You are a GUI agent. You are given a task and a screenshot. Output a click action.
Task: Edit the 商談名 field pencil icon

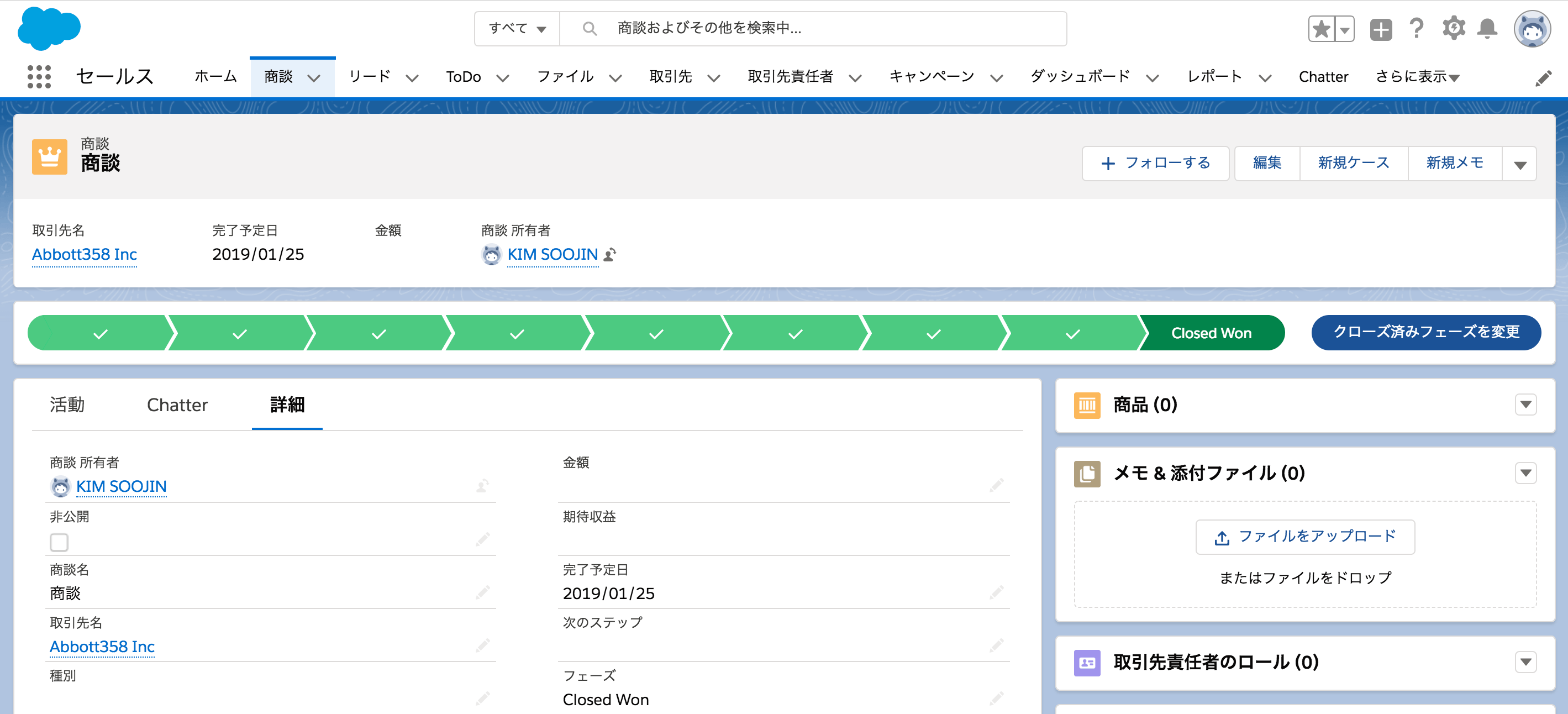point(483,592)
